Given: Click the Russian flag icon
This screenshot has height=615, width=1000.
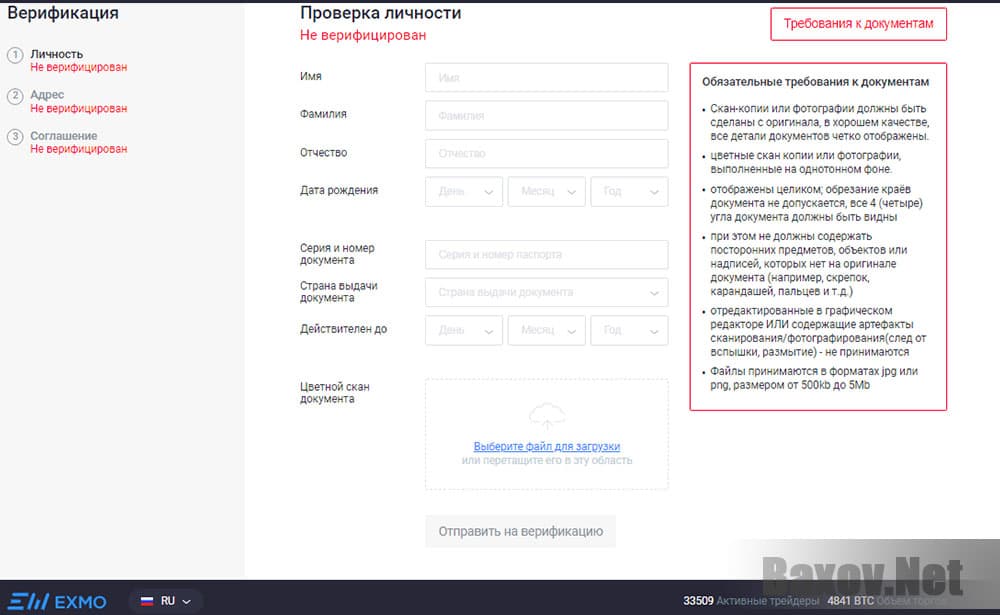Looking at the screenshot, I should (x=149, y=601).
